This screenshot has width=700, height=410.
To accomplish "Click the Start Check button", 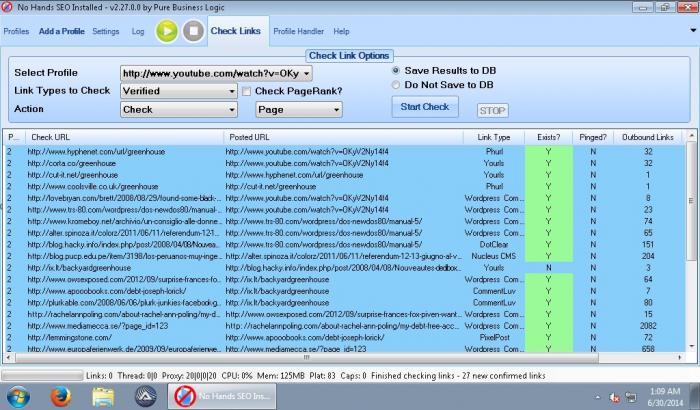I will [425, 107].
